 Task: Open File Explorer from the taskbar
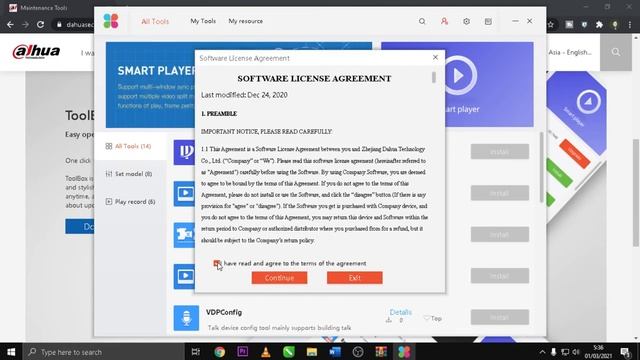point(312,352)
